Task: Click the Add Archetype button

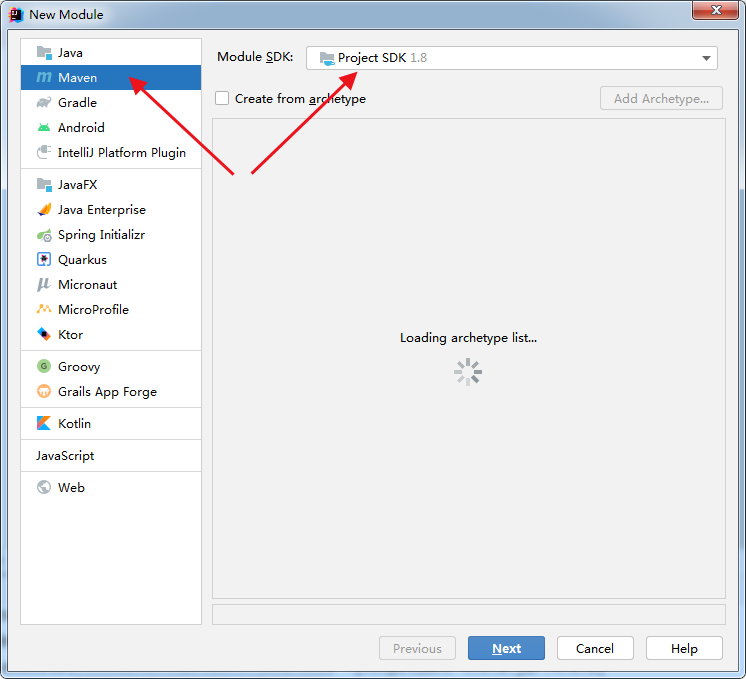Action: pos(661,98)
